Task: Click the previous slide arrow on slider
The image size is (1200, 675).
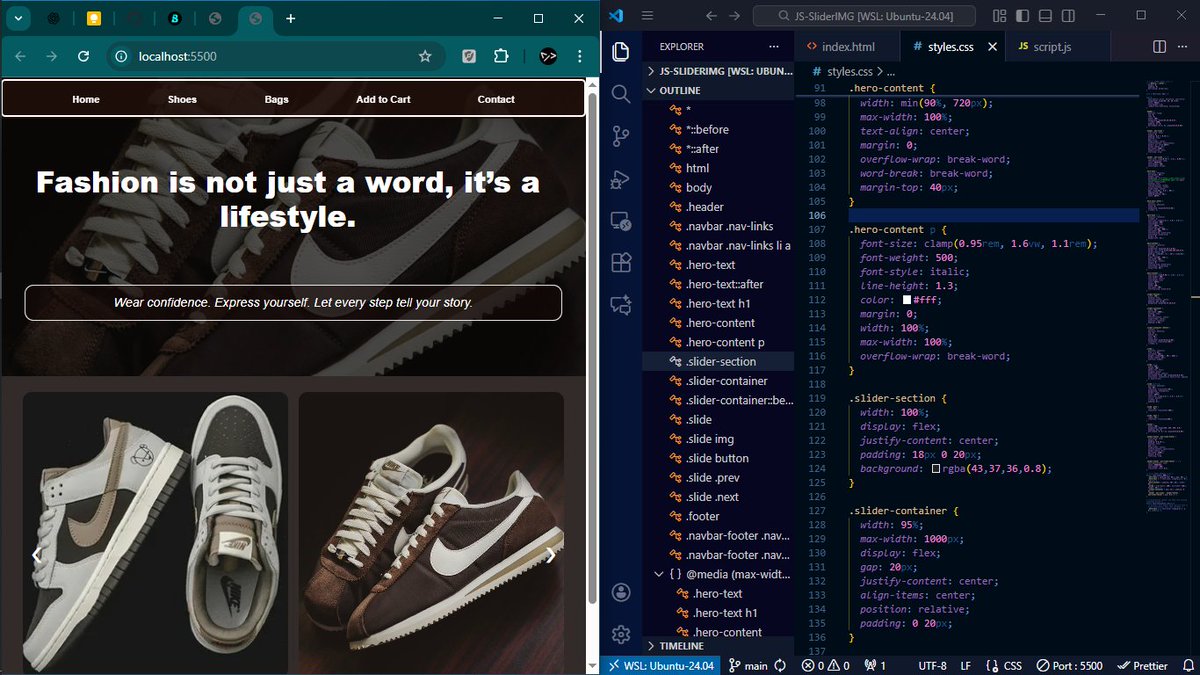Action: tap(37, 555)
